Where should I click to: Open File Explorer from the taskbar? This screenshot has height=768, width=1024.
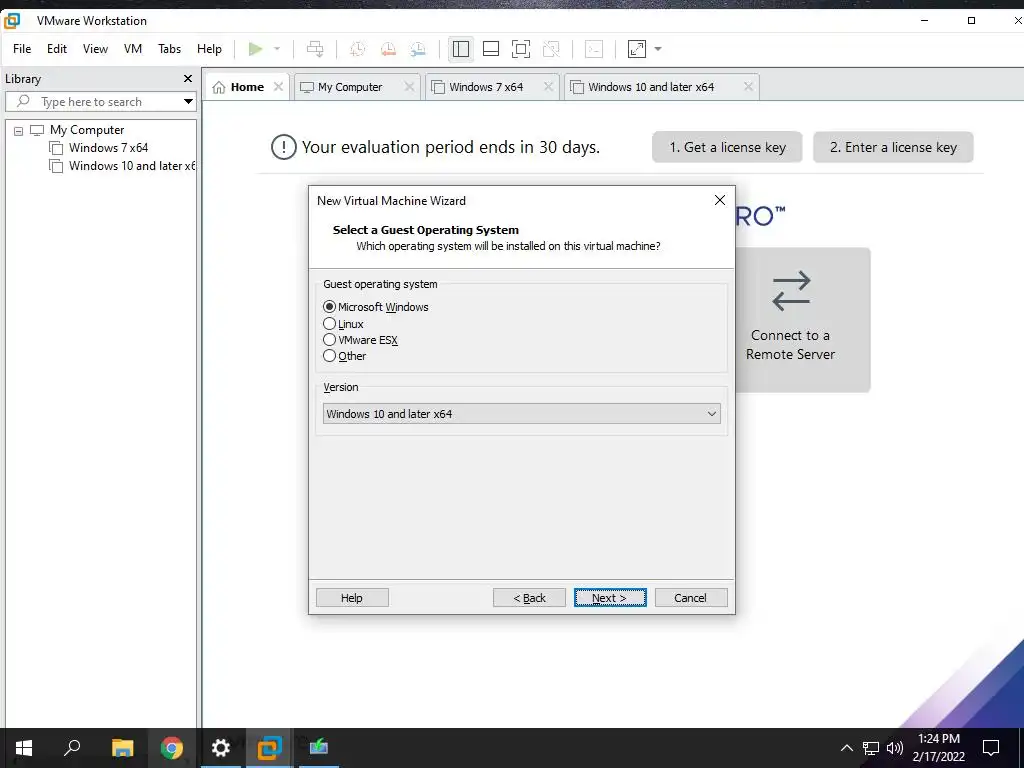(122, 748)
